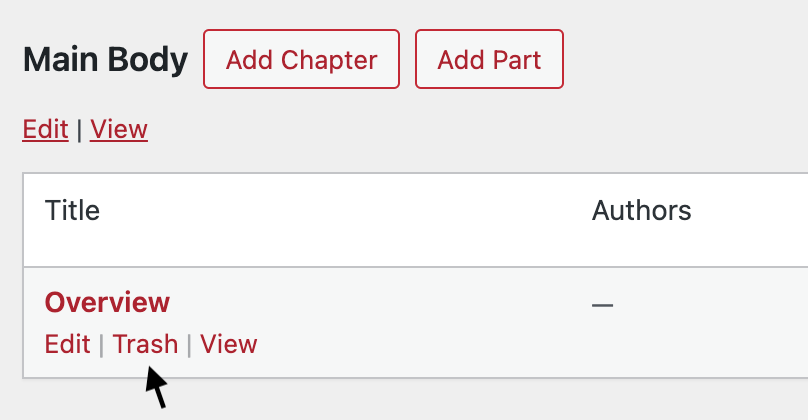Open the View link below Main Body heading
Image resolution: width=808 pixels, height=420 pixels.
(119, 129)
